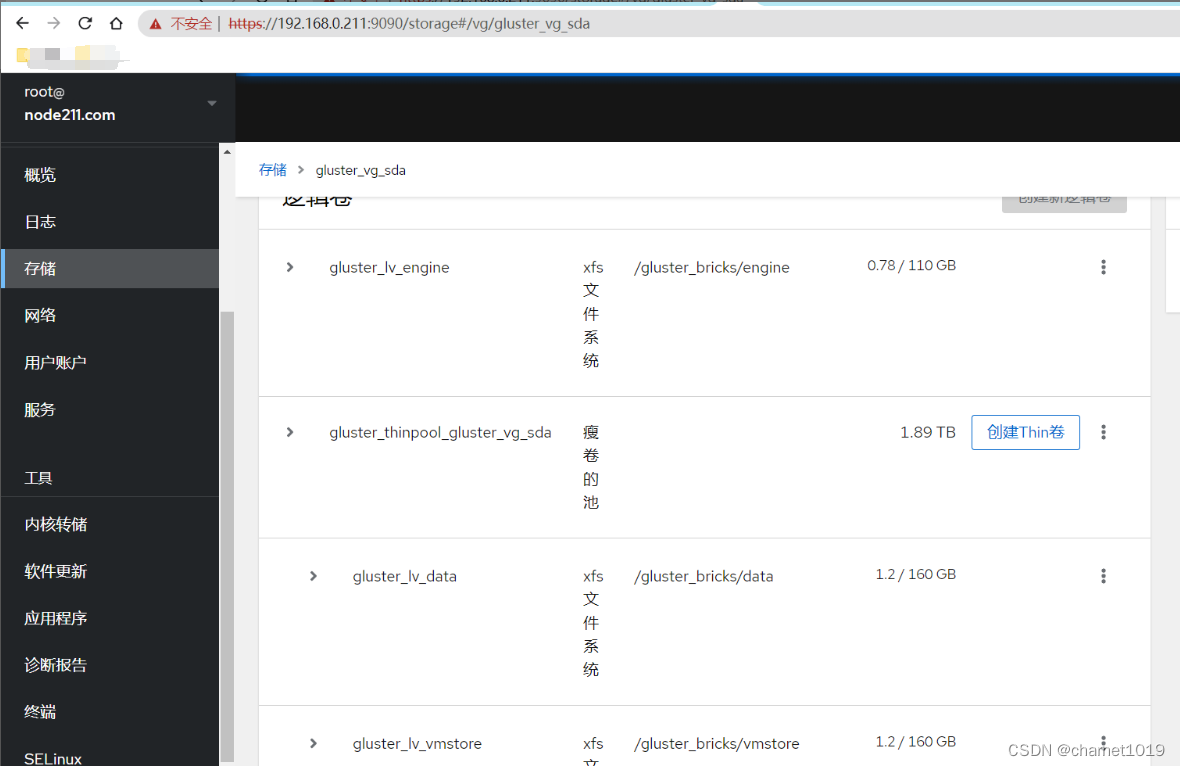Expand the gluster_lv_vmstore row
Viewport: 1180px width, 766px height.
[x=313, y=743]
